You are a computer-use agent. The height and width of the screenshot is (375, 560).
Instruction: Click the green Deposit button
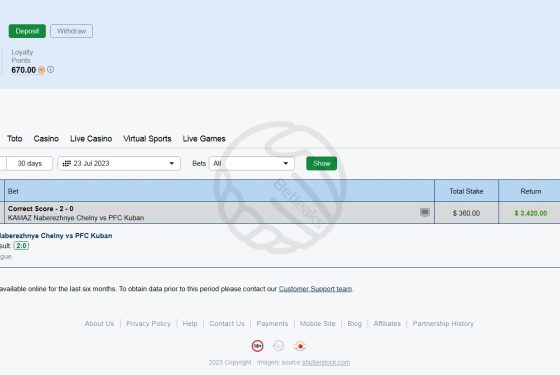(x=27, y=31)
